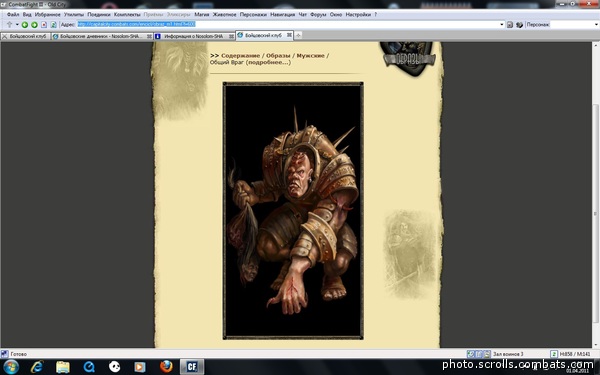Open the Поединки menu
Image resolution: width=600 pixels, height=375 pixels.
pyautogui.click(x=99, y=15)
